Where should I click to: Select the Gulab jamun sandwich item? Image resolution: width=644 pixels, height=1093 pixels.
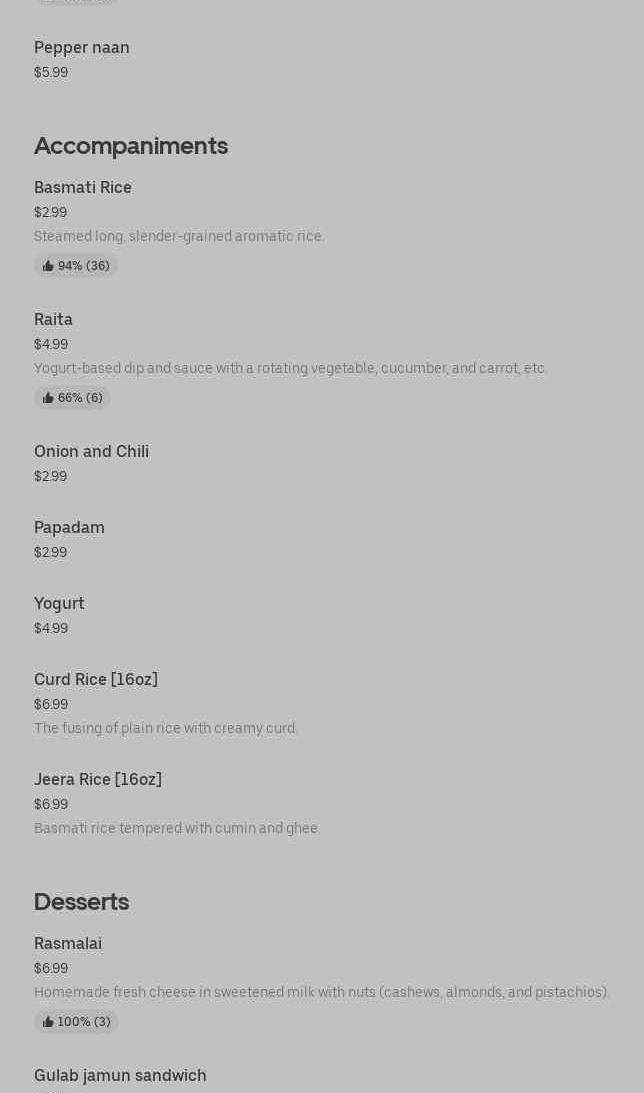(120, 1076)
